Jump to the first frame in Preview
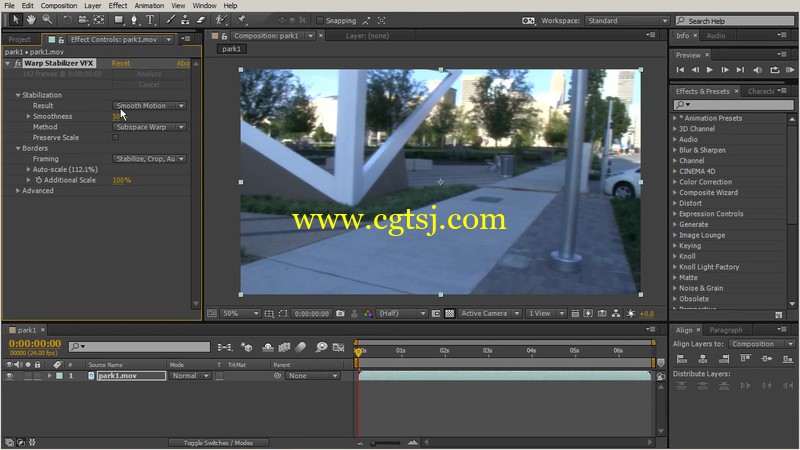This screenshot has width=800, height=450. (680, 70)
